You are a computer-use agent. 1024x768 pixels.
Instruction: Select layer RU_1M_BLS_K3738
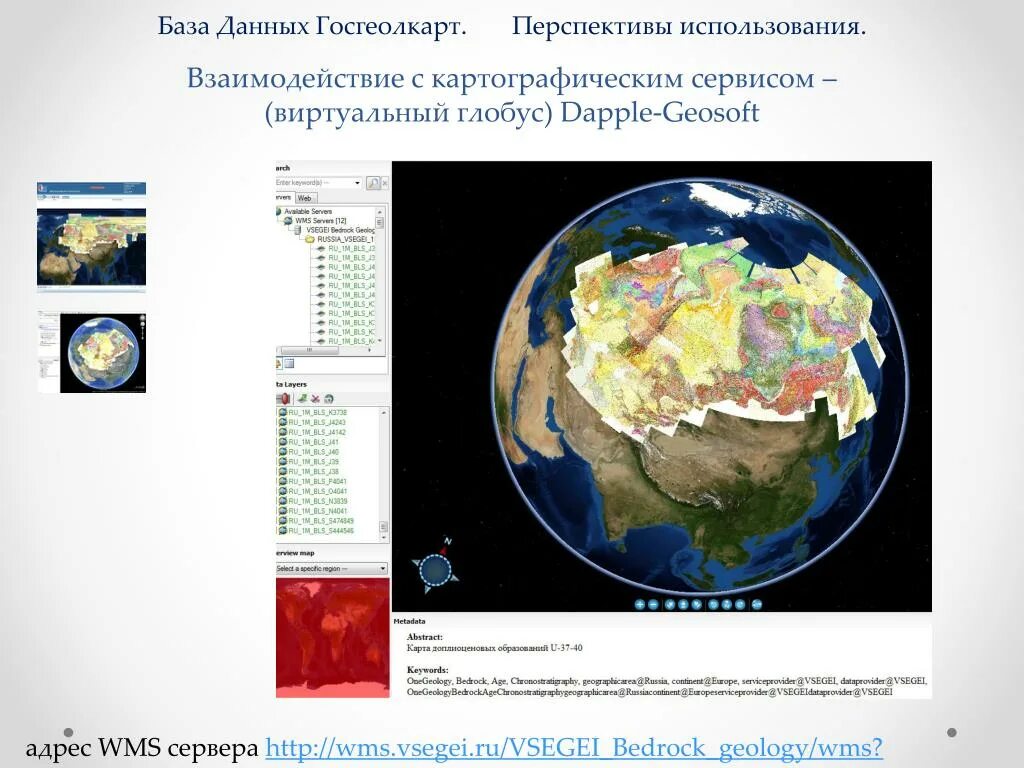pos(317,413)
